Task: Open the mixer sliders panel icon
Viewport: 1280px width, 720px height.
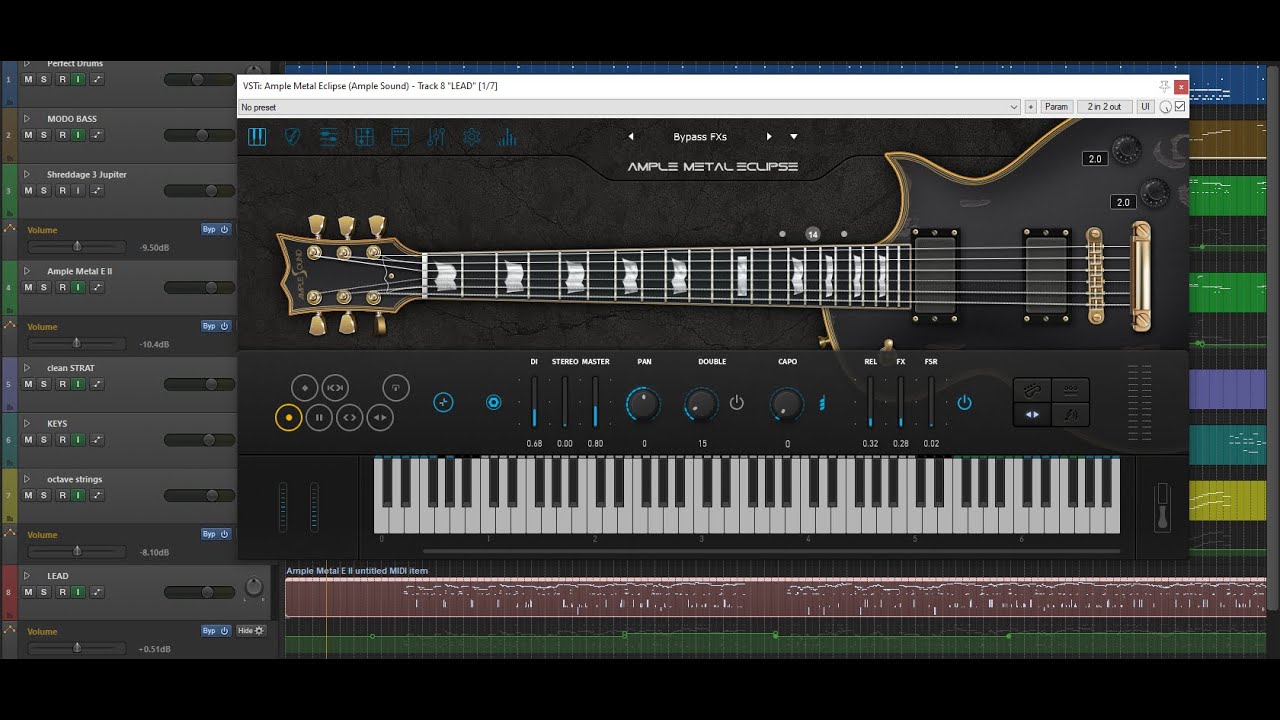Action: pyautogui.click(x=436, y=138)
